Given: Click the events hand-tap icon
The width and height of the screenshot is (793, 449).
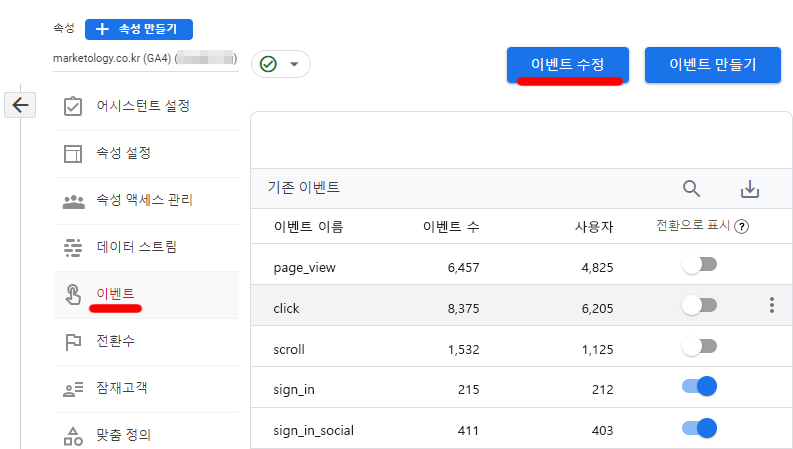Looking at the screenshot, I should [x=73, y=295].
